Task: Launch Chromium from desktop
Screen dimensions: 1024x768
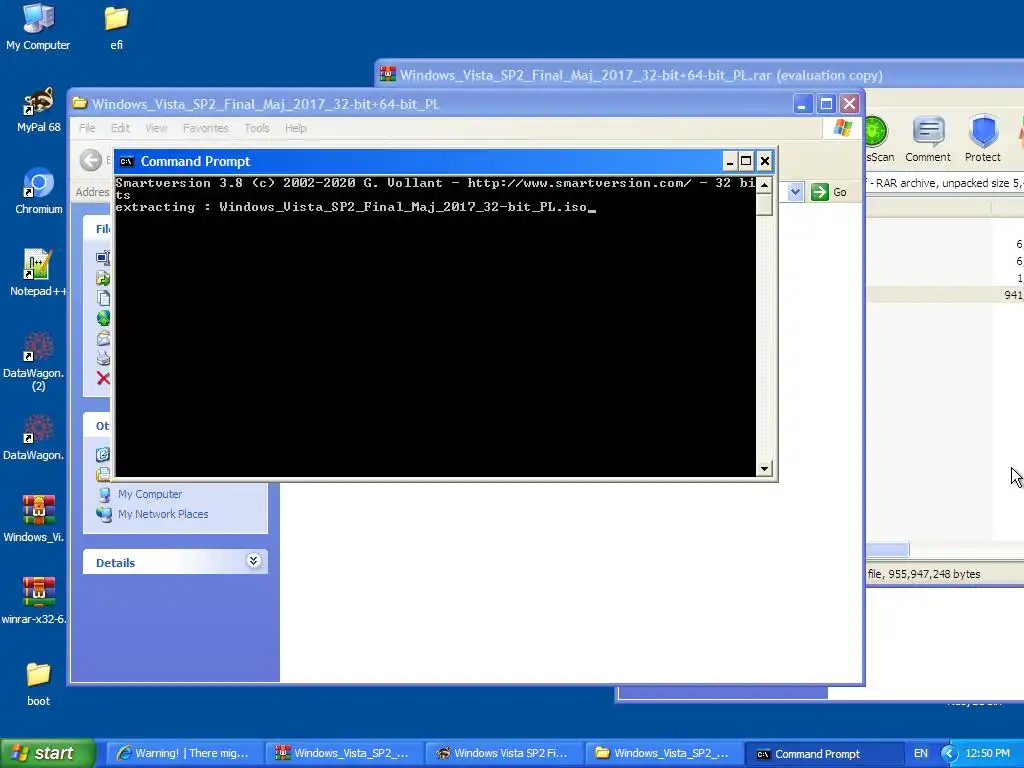Action: pos(38,191)
